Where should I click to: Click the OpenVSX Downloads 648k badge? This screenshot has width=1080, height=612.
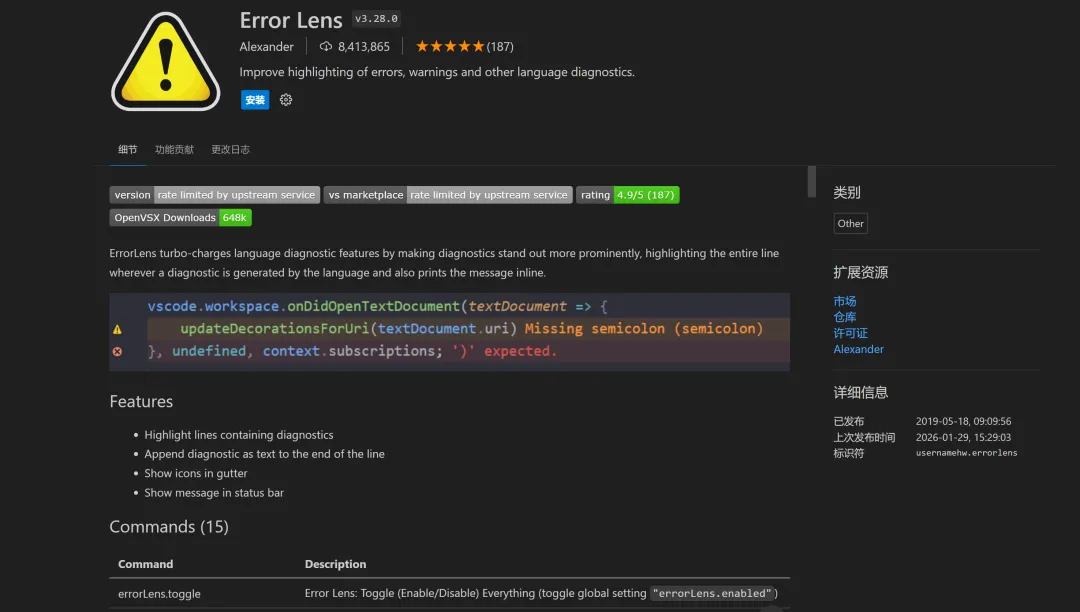(x=180, y=217)
